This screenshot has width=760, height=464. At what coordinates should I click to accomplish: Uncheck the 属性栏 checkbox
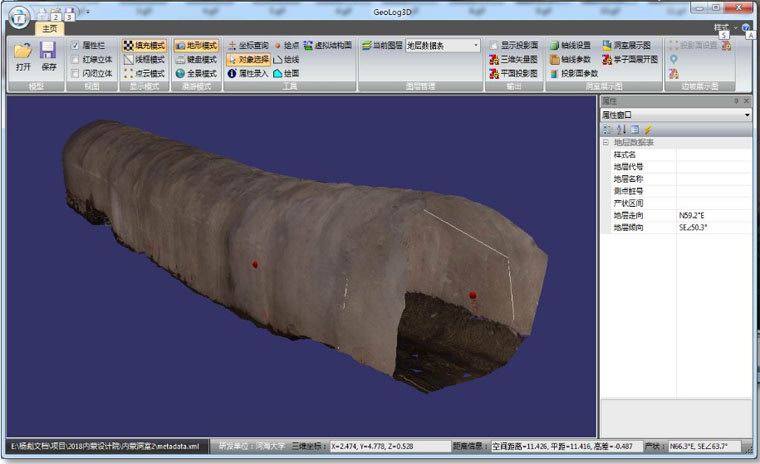click(x=75, y=45)
